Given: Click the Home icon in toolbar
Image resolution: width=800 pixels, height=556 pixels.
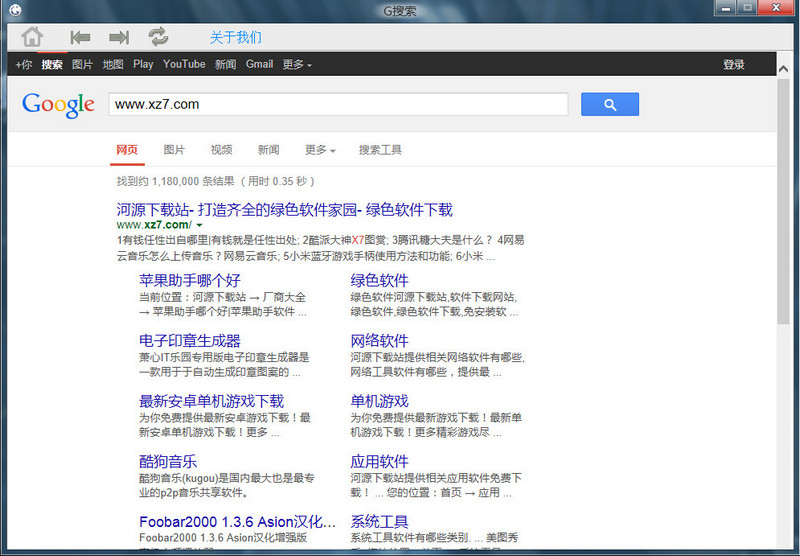Looking at the screenshot, I should click(x=32, y=37).
